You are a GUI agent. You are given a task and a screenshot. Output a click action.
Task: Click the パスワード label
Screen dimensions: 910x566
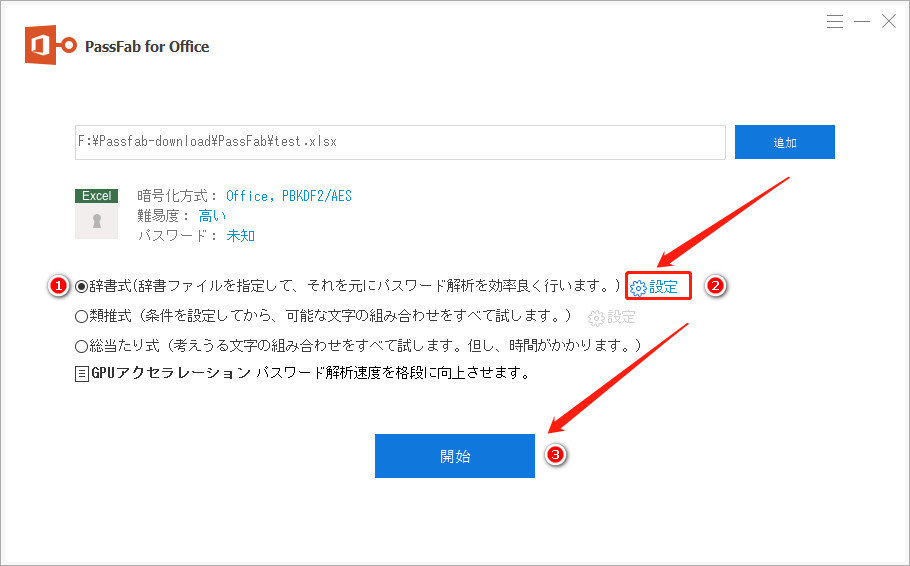(x=177, y=236)
